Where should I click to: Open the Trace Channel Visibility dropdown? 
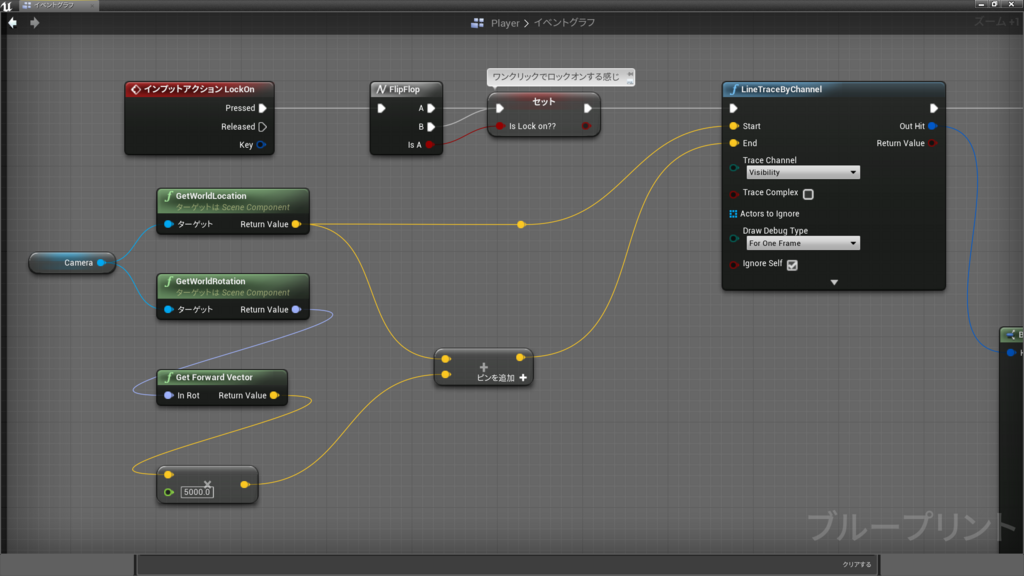pyautogui.click(x=803, y=172)
